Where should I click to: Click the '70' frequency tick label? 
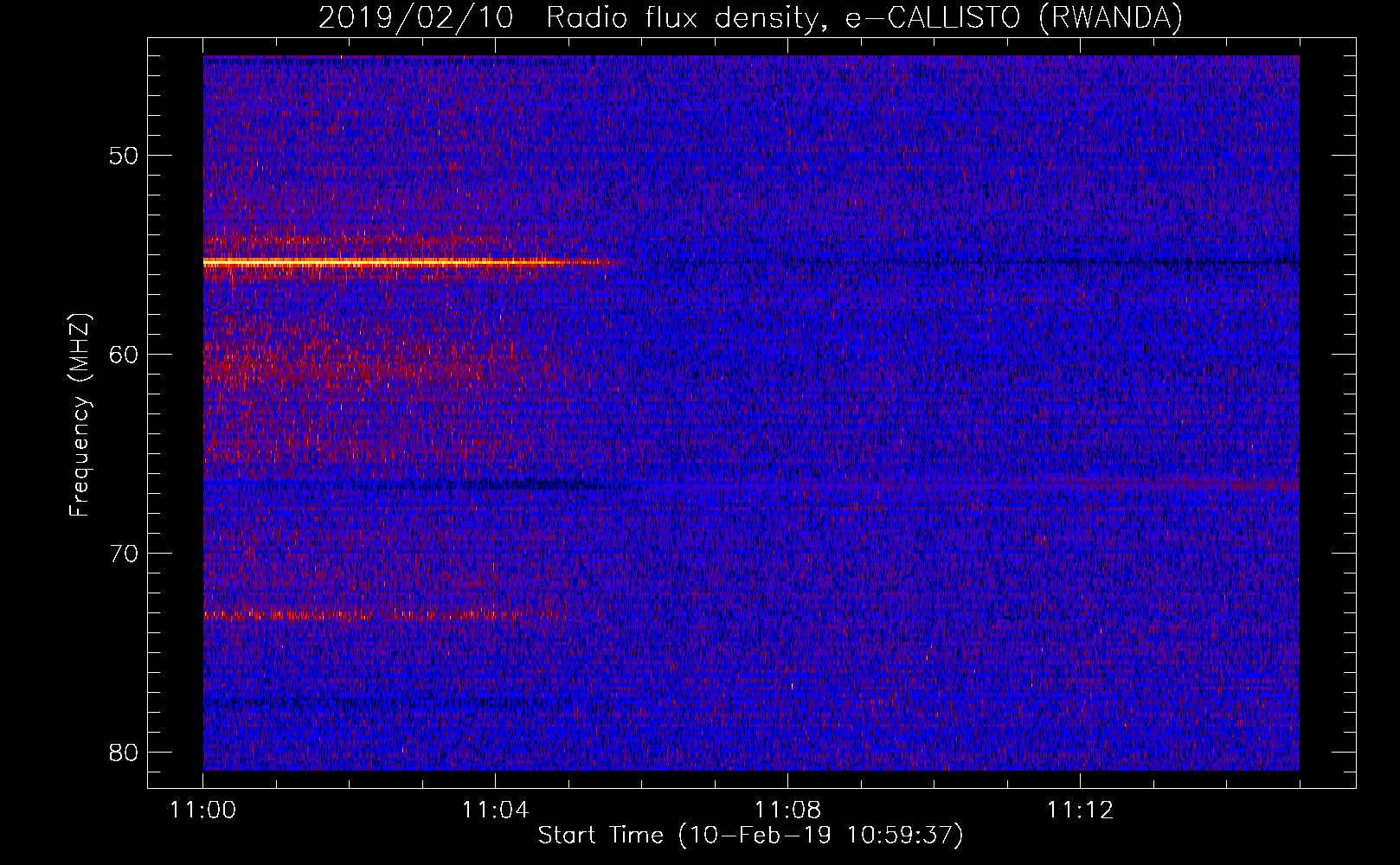tap(125, 554)
